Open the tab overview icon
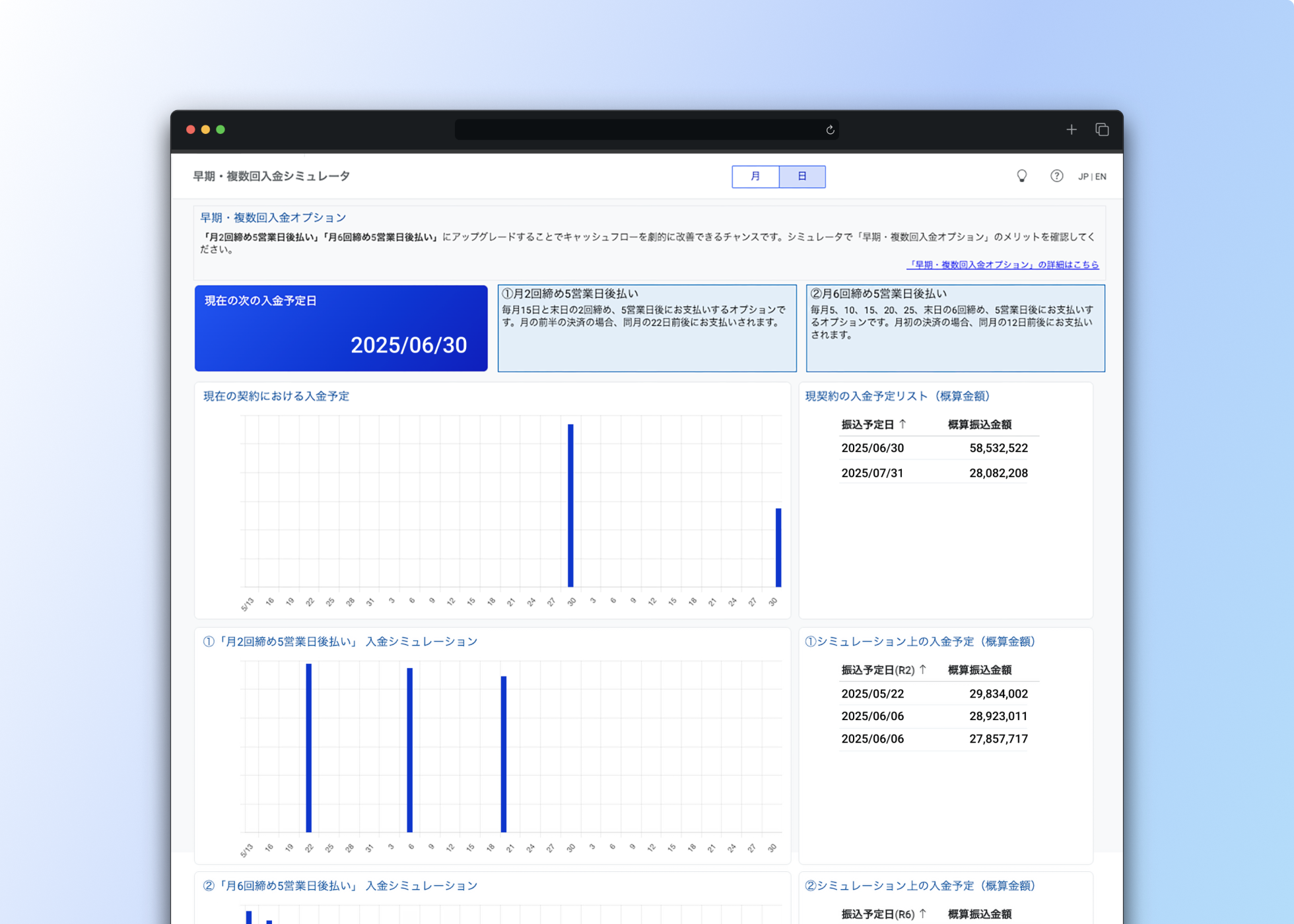1294x924 pixels. tap(1102, 130)
